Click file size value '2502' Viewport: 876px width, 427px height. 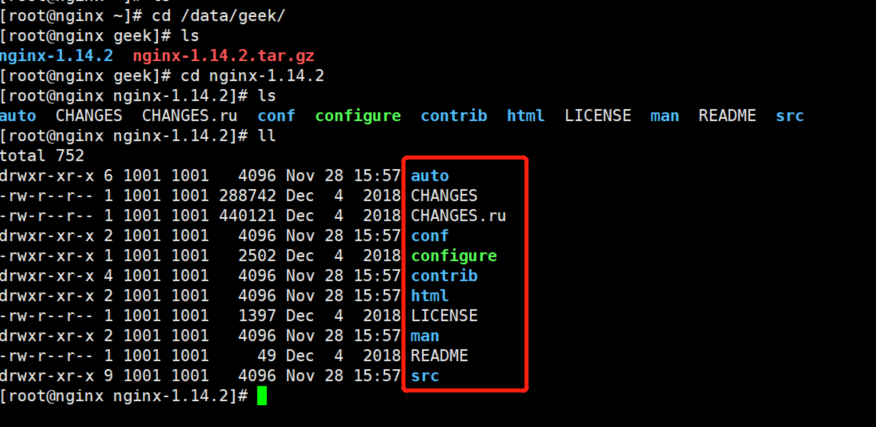point(256,256)
